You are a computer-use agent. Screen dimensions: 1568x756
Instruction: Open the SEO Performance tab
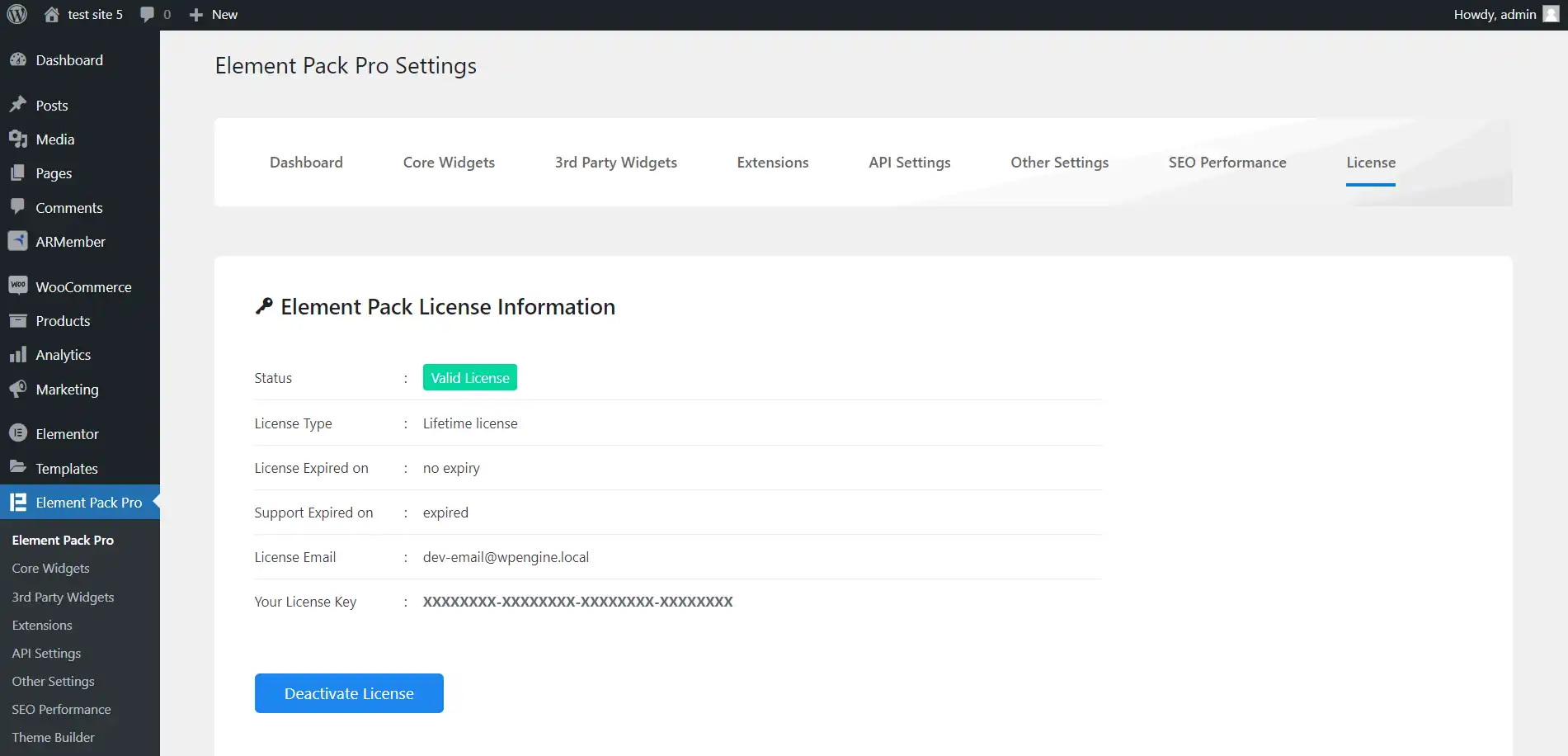[1227, 163]
